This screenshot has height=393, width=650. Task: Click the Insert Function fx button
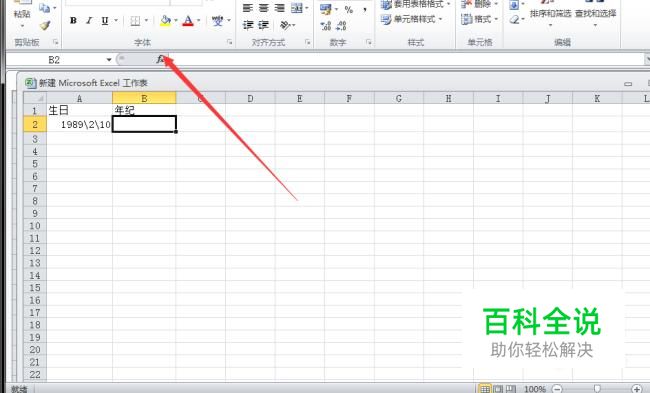coord(160,60)
